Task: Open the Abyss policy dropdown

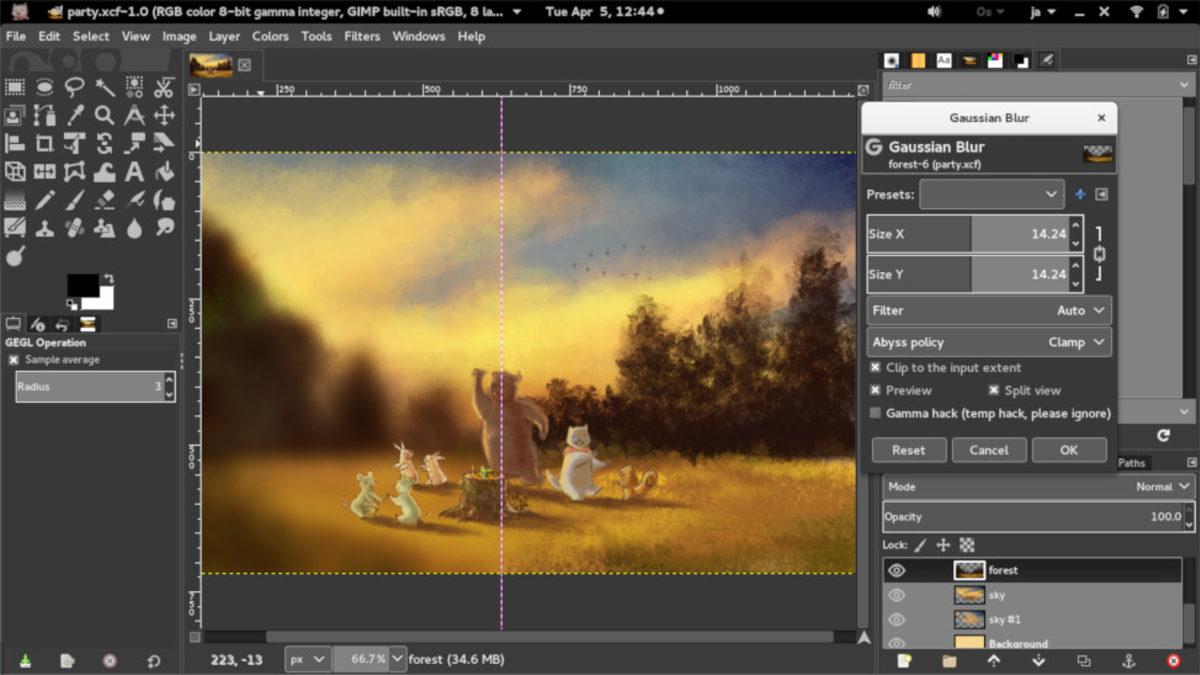Action: (988, 342)
